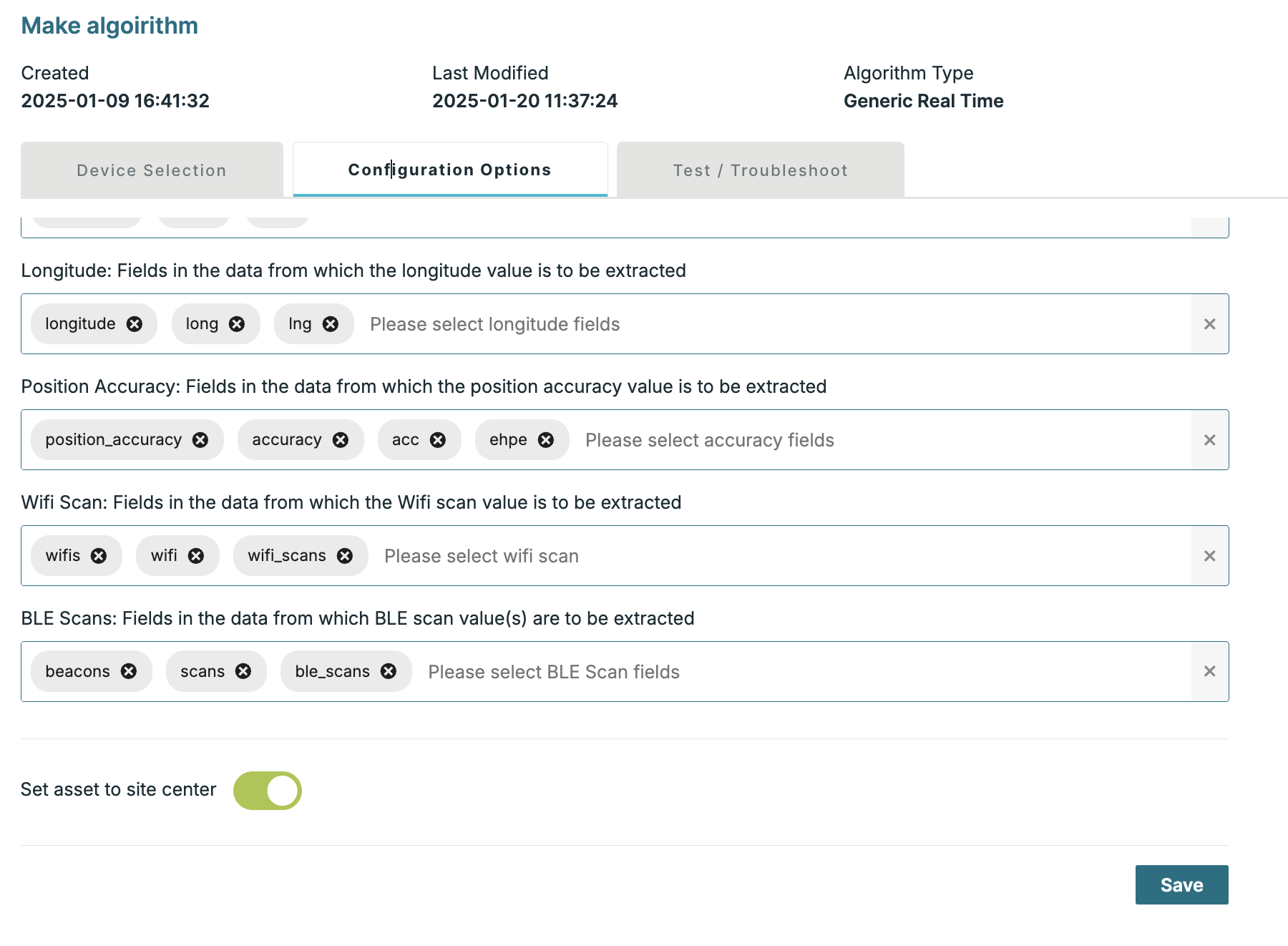
Task: Delete the 'ble_scans' tag chip
Action: point(389,671)
